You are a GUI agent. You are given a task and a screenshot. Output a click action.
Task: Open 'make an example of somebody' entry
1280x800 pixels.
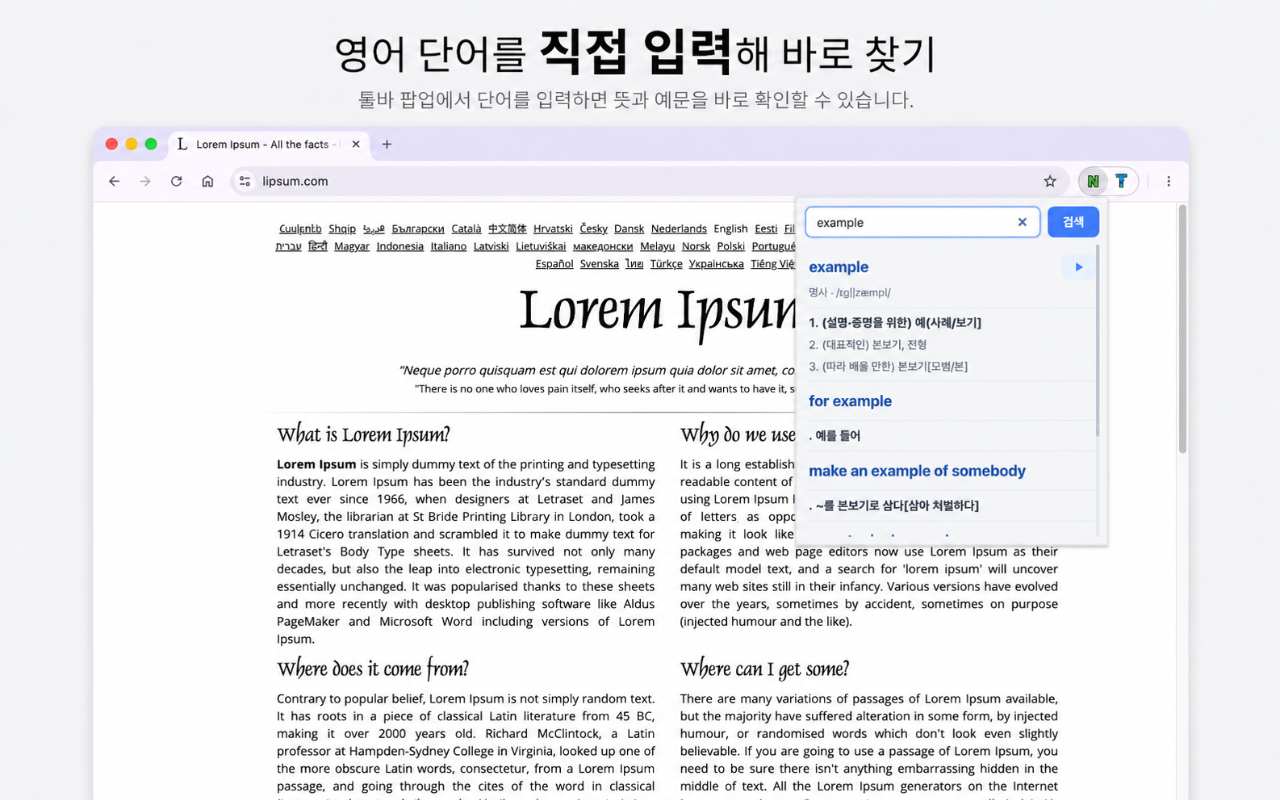click(x=917, y=471)
